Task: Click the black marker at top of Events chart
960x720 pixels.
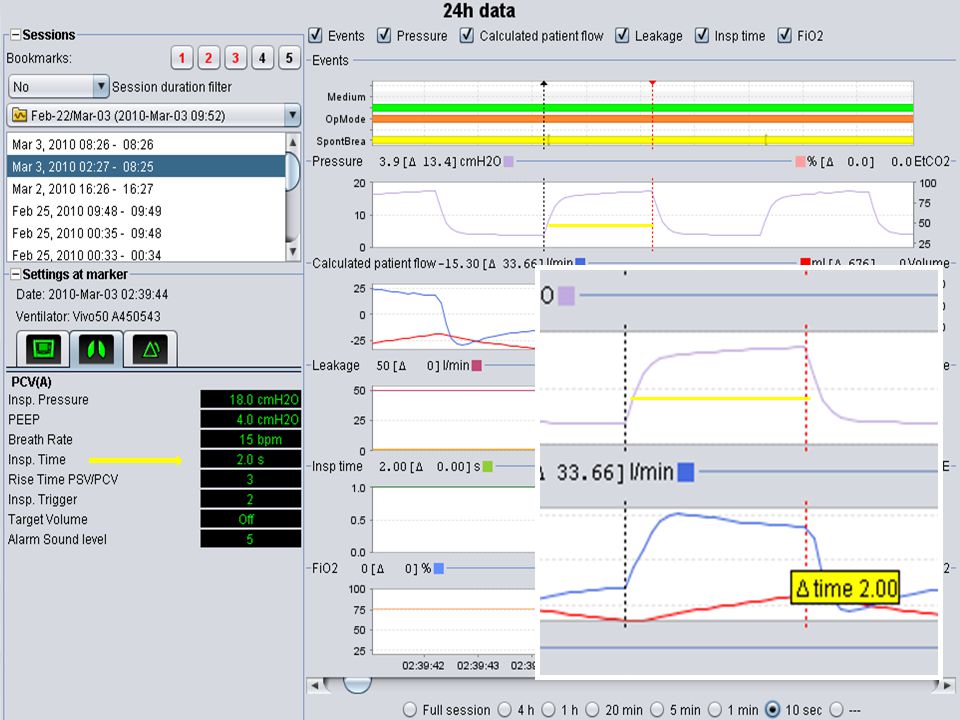Action: point(544,83)
